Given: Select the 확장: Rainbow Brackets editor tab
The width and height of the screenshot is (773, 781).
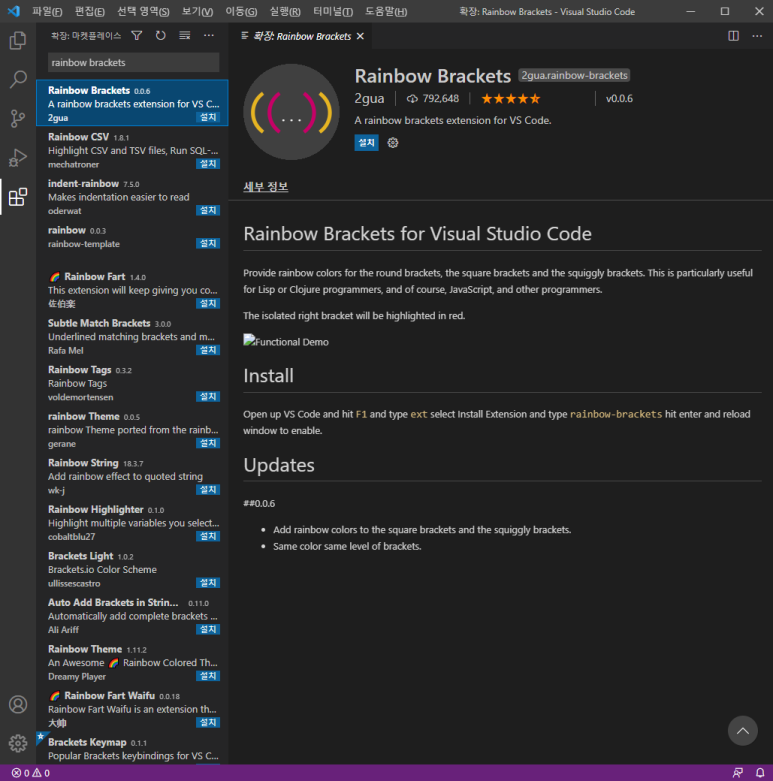Looking at the screenshot, I should pyautogui.click(x=302, y=36).
